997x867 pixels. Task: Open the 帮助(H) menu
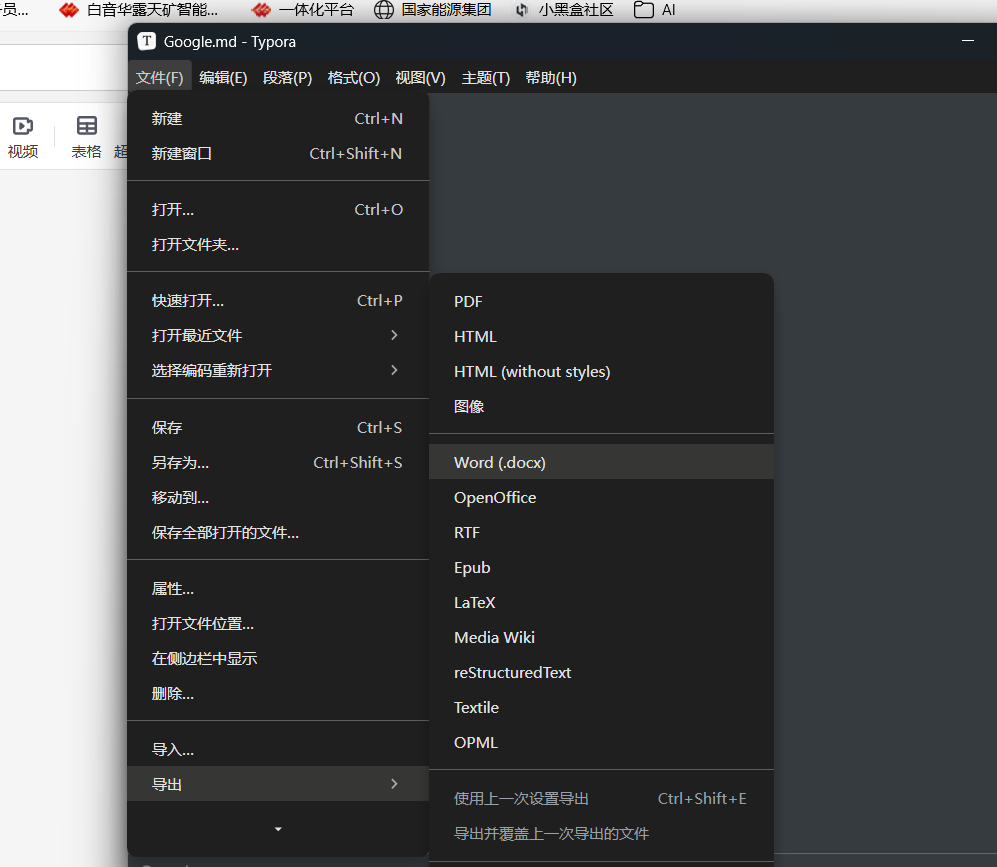click(x=551, y=78)
